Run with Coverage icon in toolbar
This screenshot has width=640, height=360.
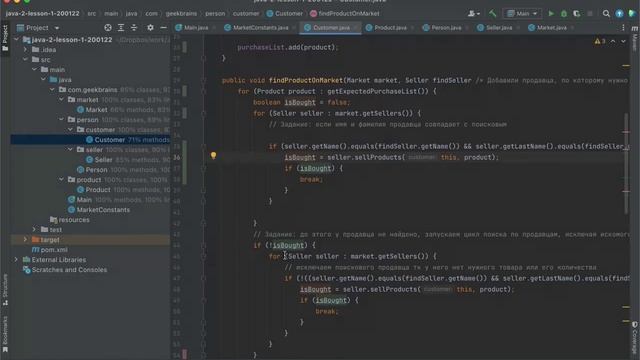coord(576,13)
